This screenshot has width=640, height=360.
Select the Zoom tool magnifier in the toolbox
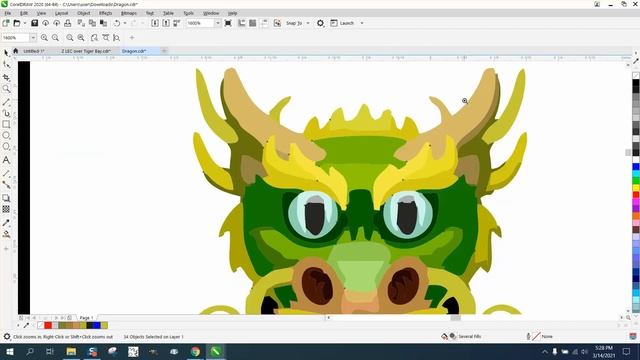click(x=6, y=89)
